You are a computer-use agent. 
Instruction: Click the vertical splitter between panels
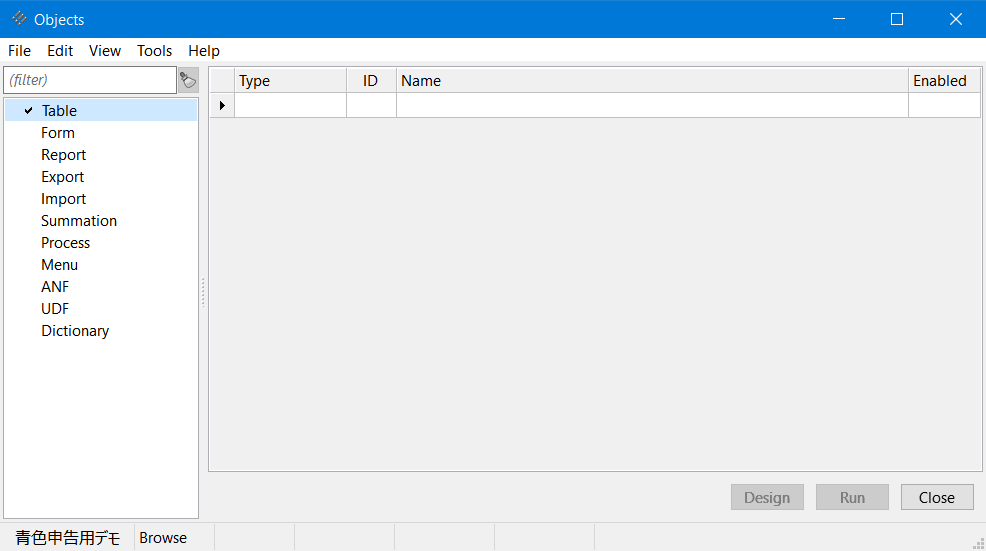click(203, 292)
